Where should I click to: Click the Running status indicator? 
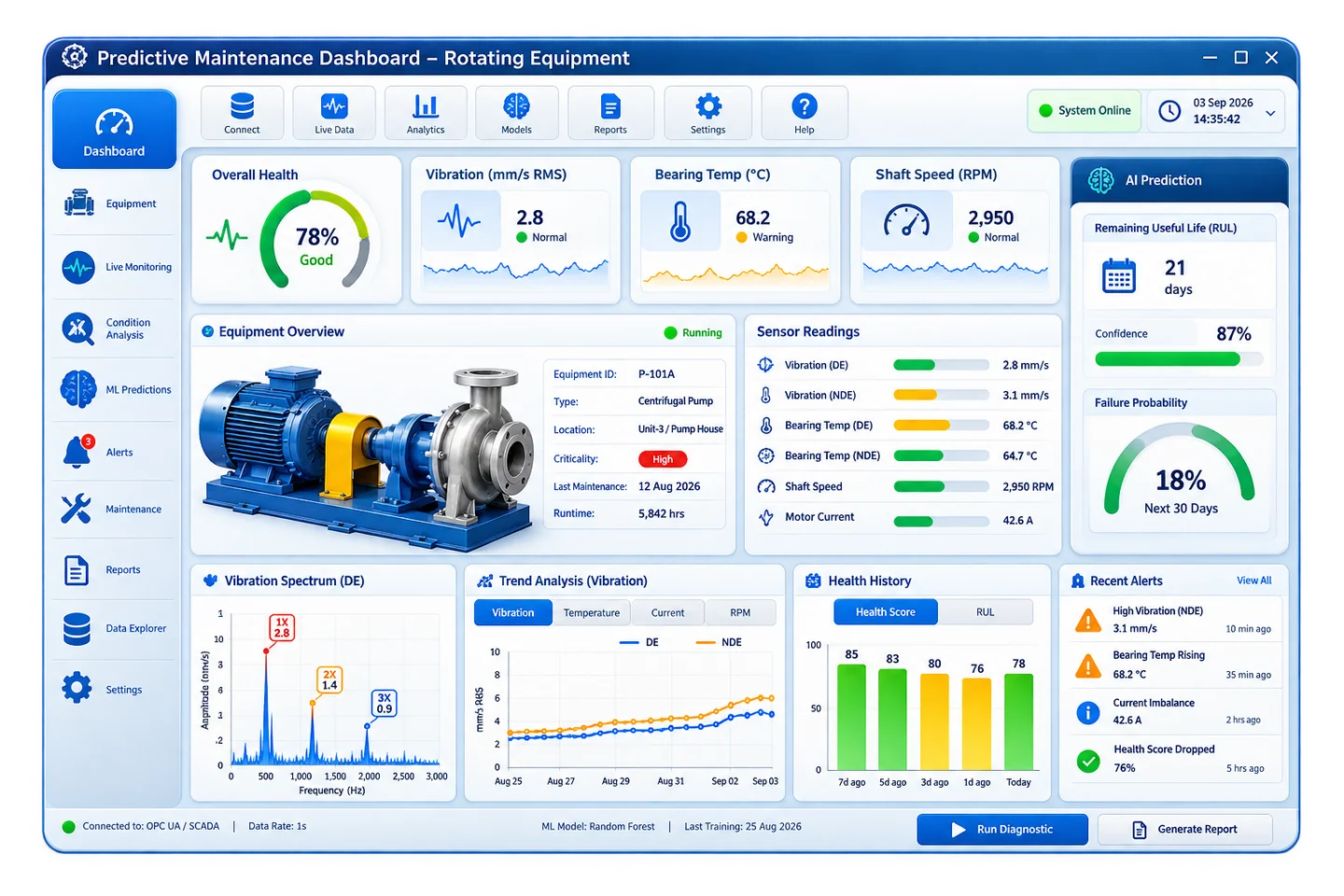coord(693,332)
